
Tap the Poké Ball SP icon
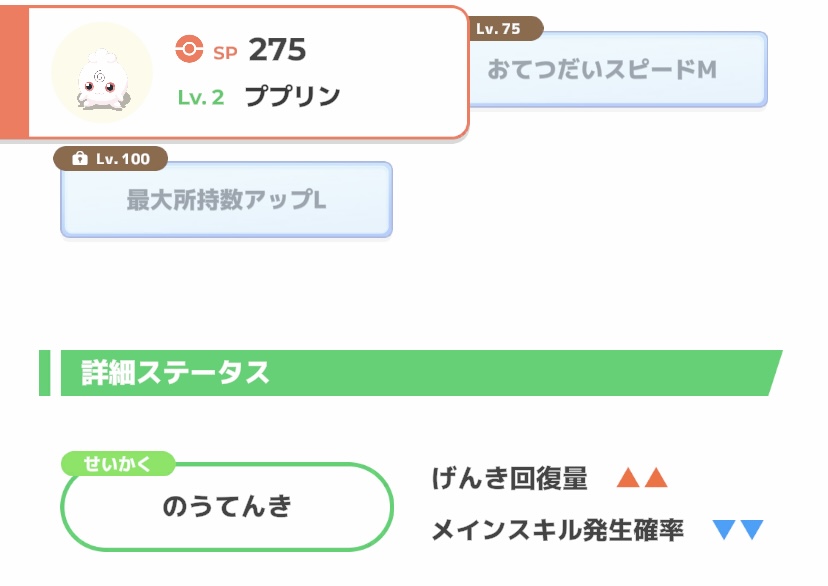188,49
